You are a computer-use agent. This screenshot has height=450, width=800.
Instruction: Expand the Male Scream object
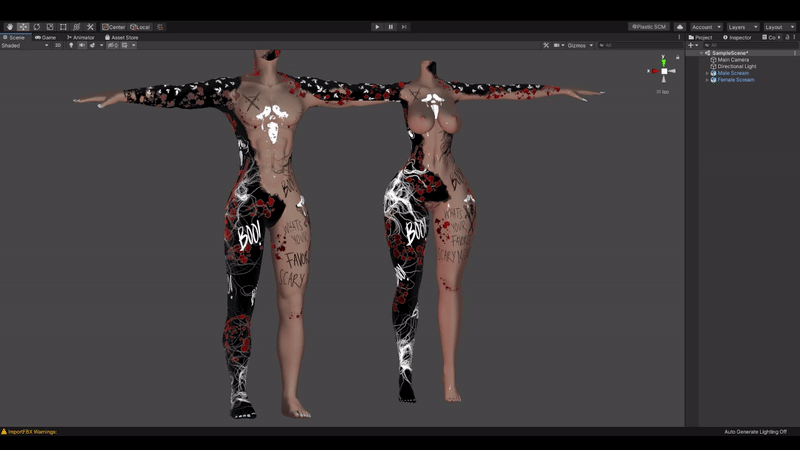coord(707,73)
